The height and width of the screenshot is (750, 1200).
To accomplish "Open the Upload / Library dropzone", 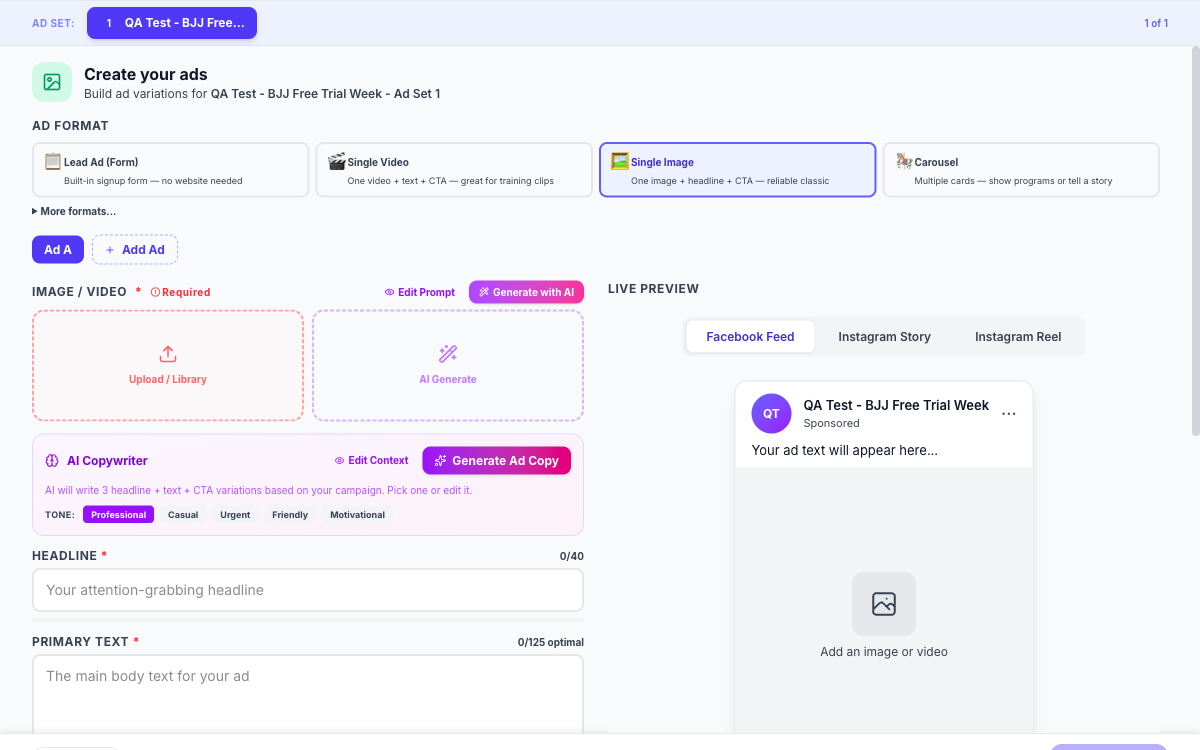I will click(168, 365).
